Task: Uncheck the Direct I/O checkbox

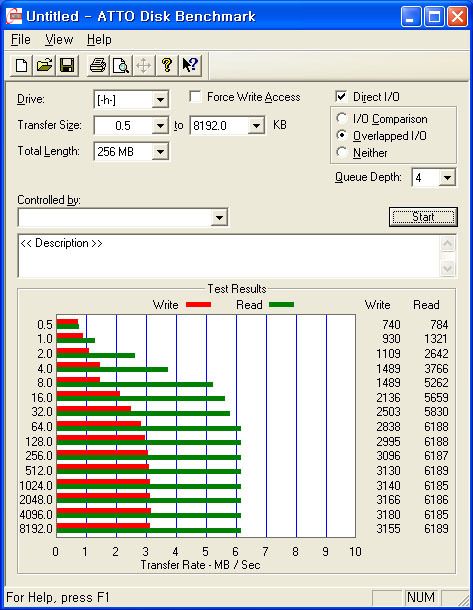Action: coord(341,96)
